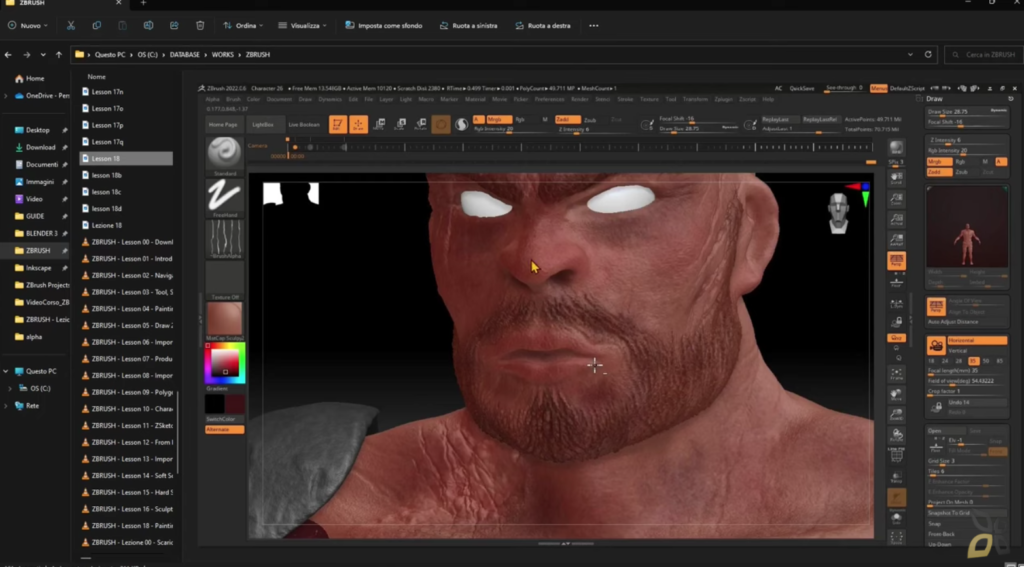The image size is (1024, 567).
Task: Toggle Zsub in the top shelf
Action: click(590, 120)
